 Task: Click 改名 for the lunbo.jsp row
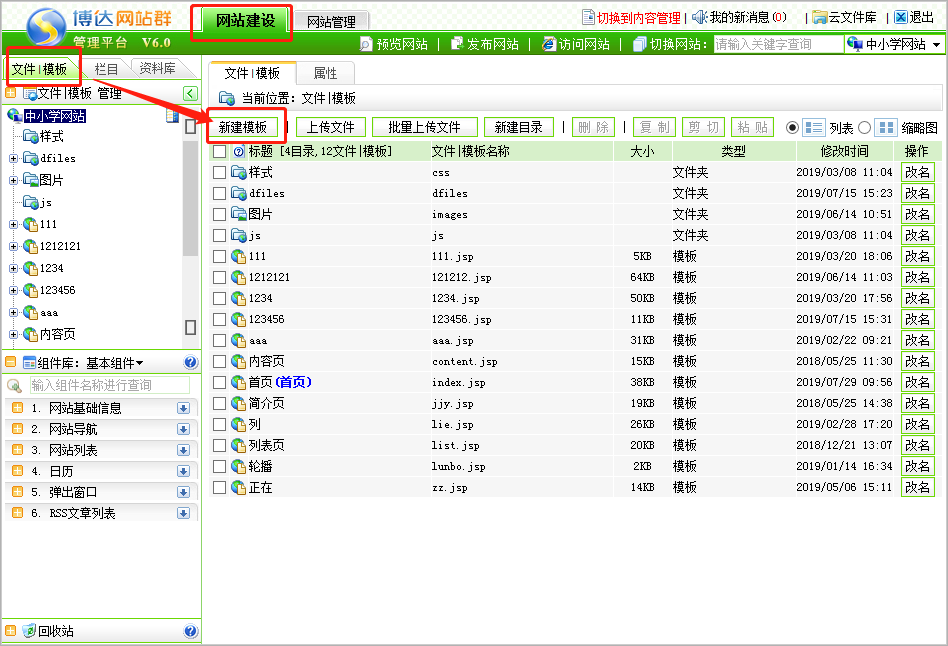(917, 467)
